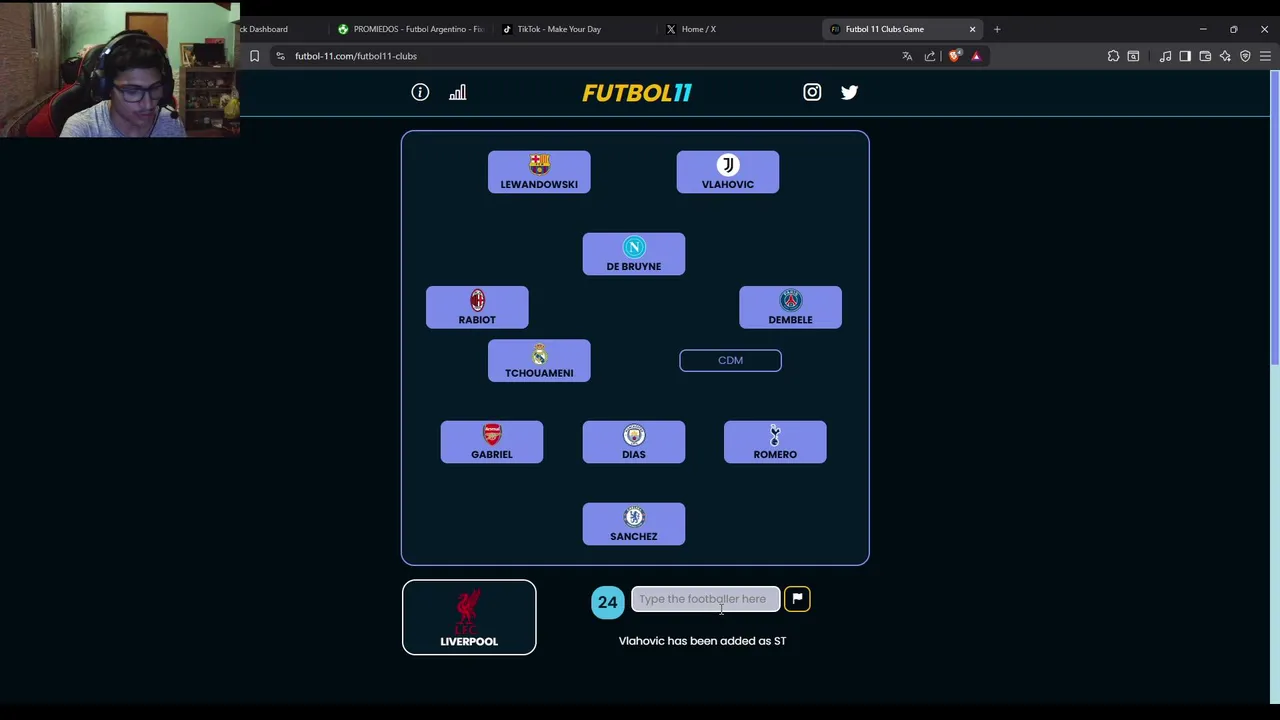The image size is (1280, 720).
Task: Open the Brave Wallet icon
Action: [1205, 56]
